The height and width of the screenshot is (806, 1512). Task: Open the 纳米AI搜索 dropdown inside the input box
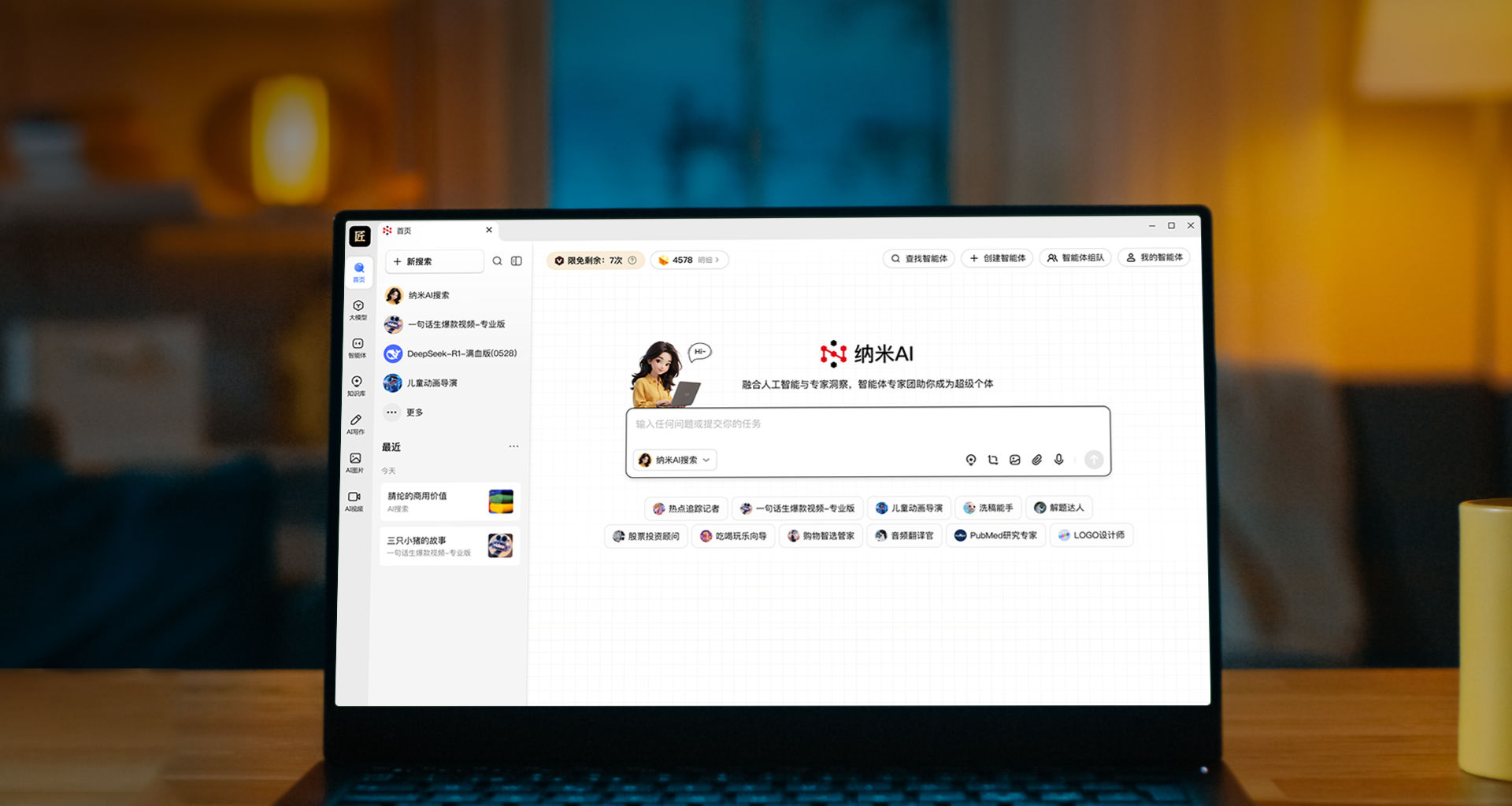pos(675,460)
